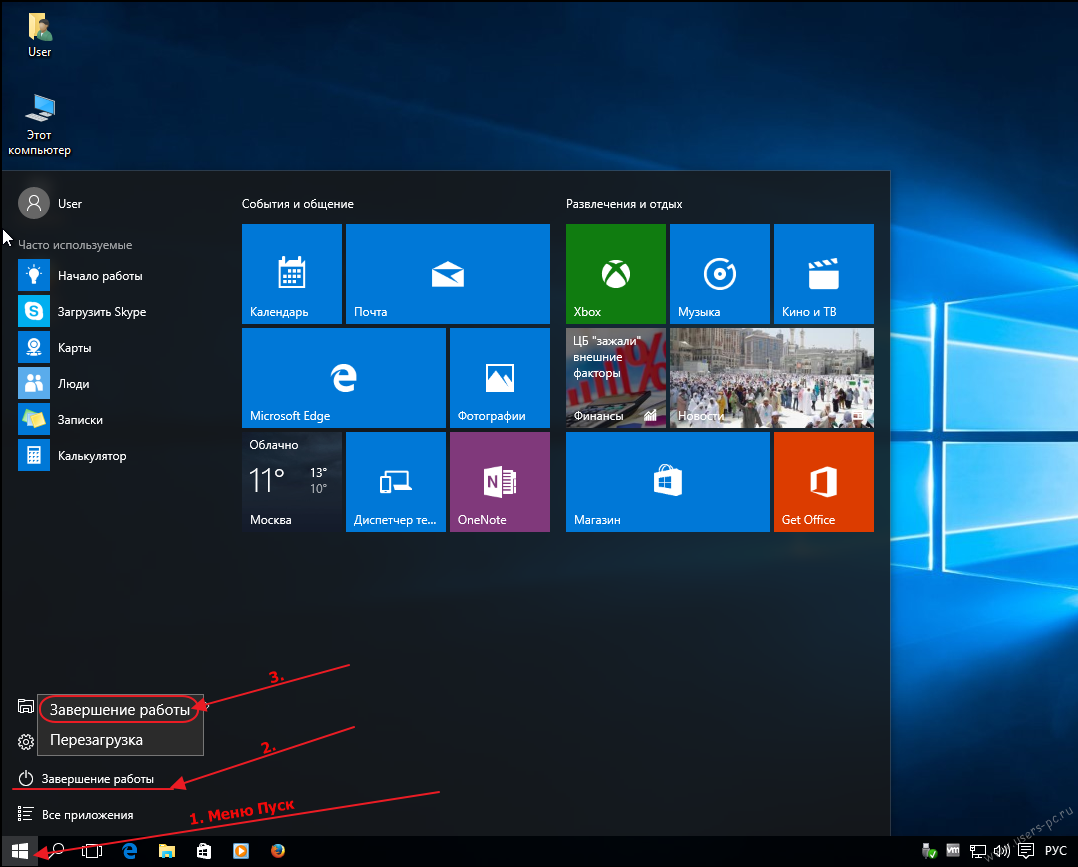Launch the Microsoft Edge tile

click(344, 377)
